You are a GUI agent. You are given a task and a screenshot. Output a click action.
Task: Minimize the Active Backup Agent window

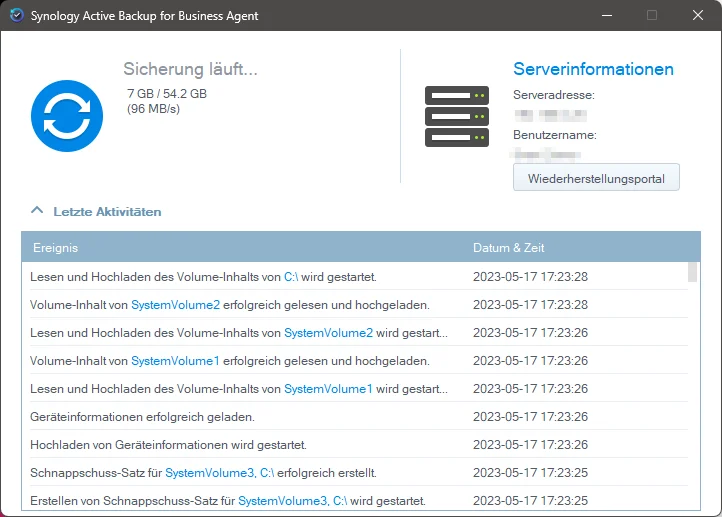click(607, 15)
